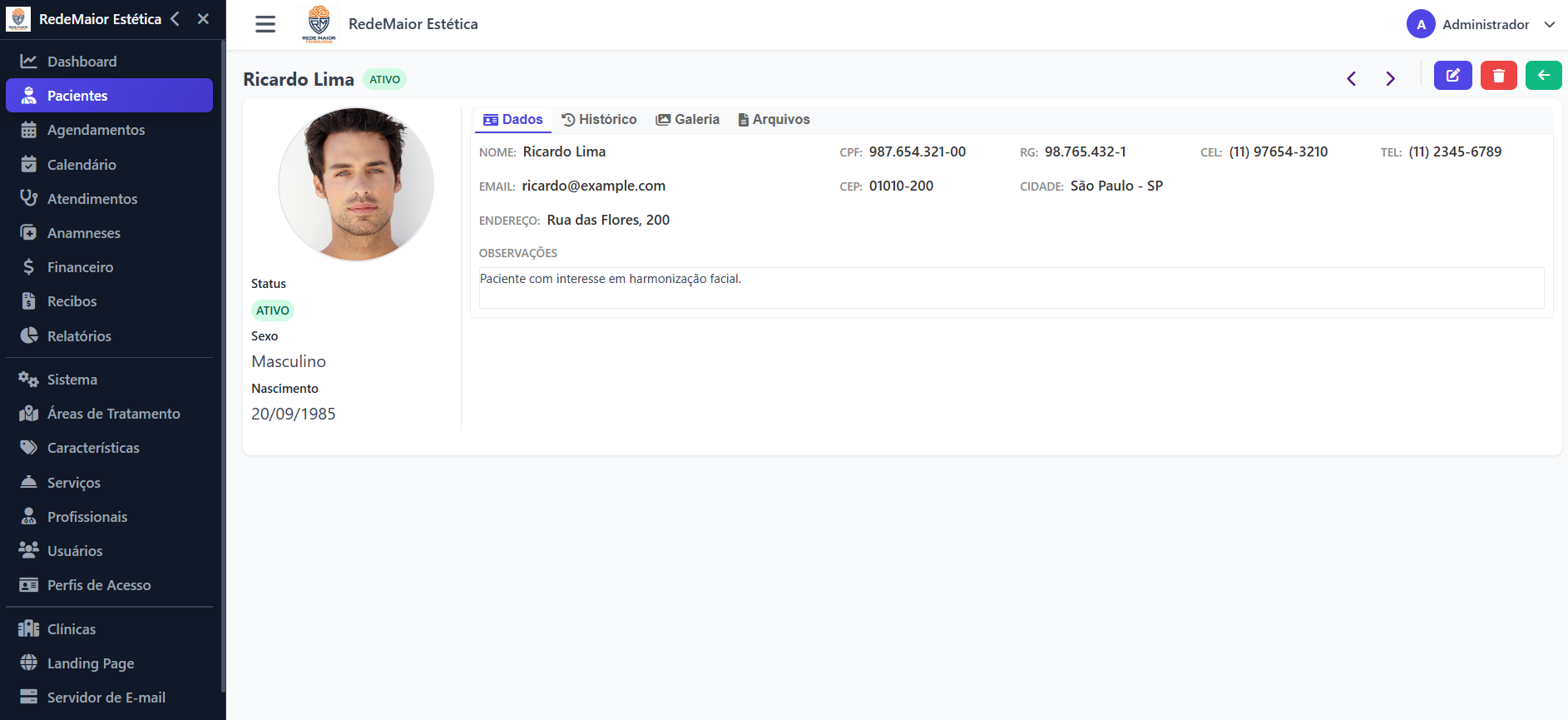This screenshot has height=720, width=1568.
Task: Click the RedeMaior Estética header logo
Action: click(x=319, y=24)
